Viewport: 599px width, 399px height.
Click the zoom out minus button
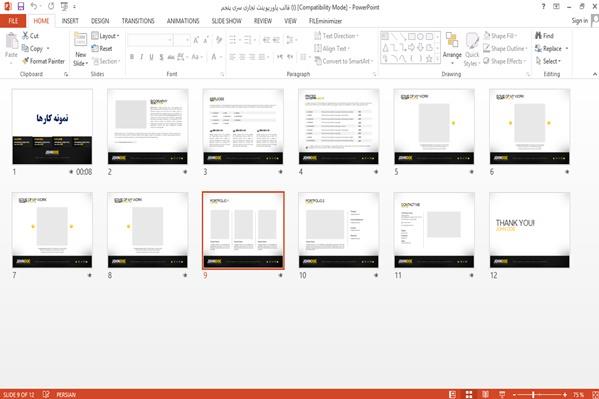pos(515,394)
